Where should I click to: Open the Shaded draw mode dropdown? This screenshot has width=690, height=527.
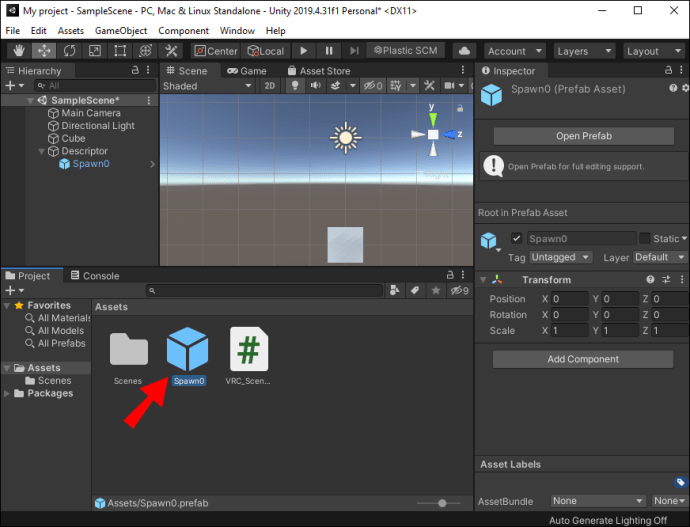[x=207, y=86]
